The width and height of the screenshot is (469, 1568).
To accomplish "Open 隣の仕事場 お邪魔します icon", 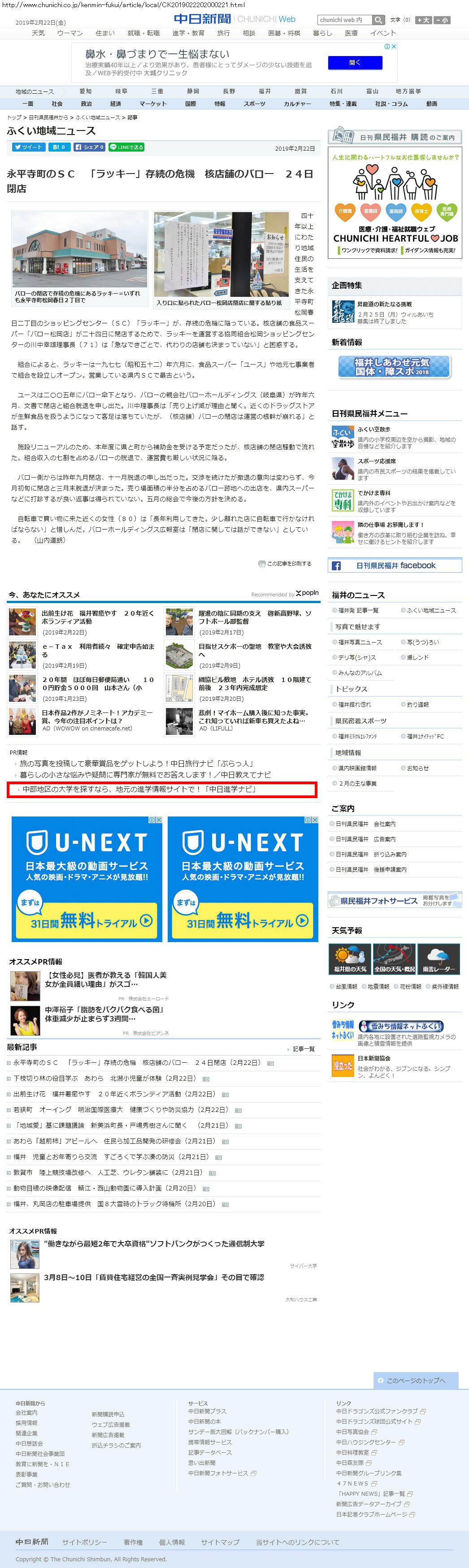I will click(343, 532).
